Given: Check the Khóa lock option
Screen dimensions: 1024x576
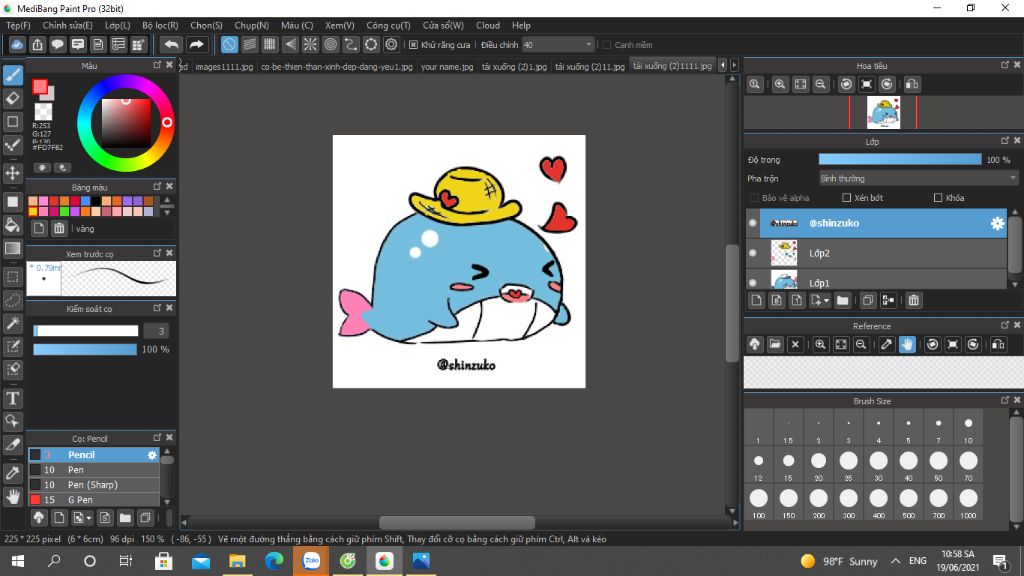Looking at the screenshot, I should tap(938, 198).
